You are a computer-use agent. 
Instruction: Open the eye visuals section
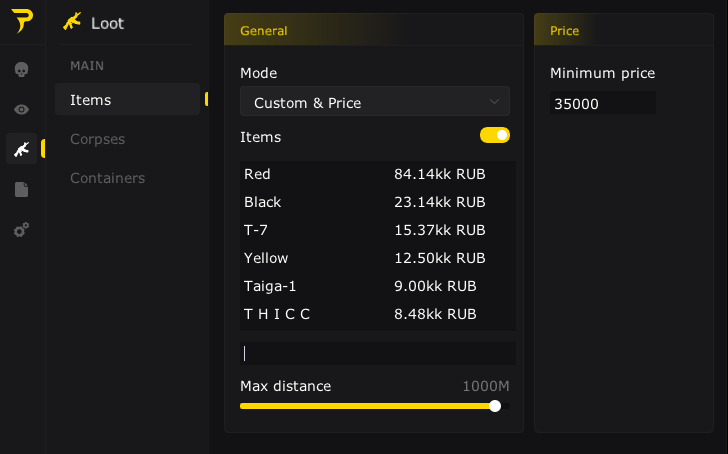click(x=21, y=109)
